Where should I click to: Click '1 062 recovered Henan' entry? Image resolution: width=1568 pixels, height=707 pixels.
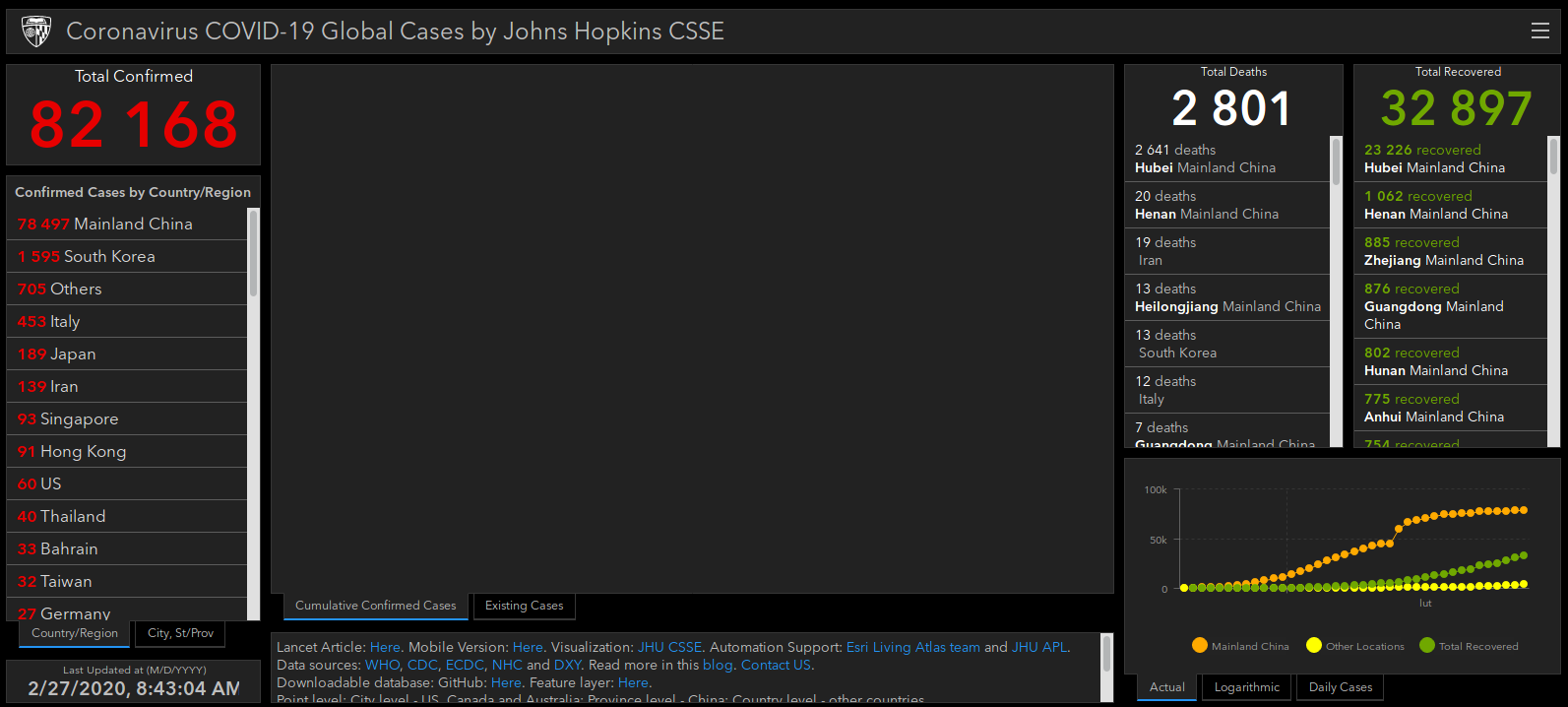1452,205
